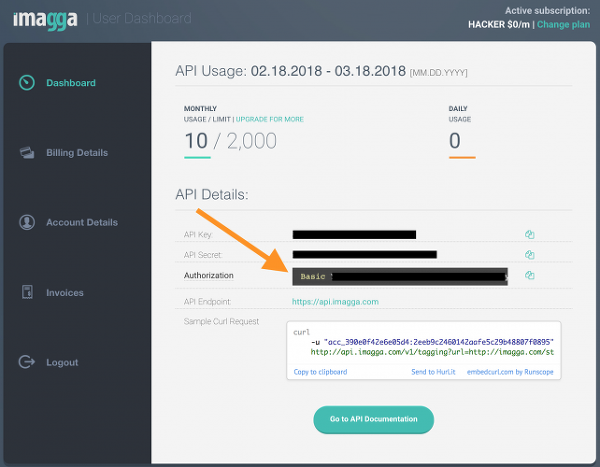Click the API Details heading
This screenshot has width=600, height=467.
(x=212, y=195)
